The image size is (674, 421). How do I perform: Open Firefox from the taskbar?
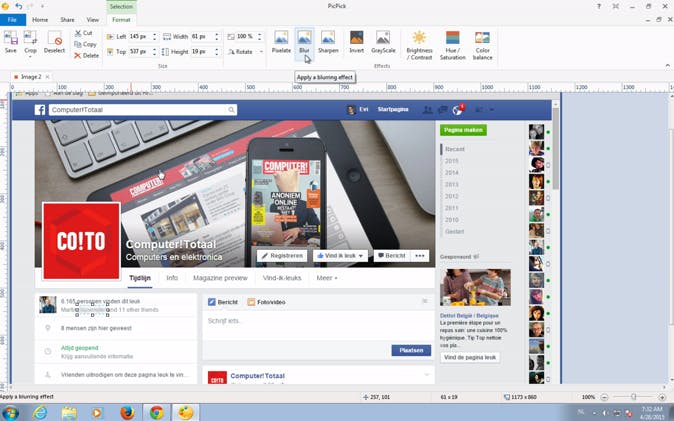(127, 413)
